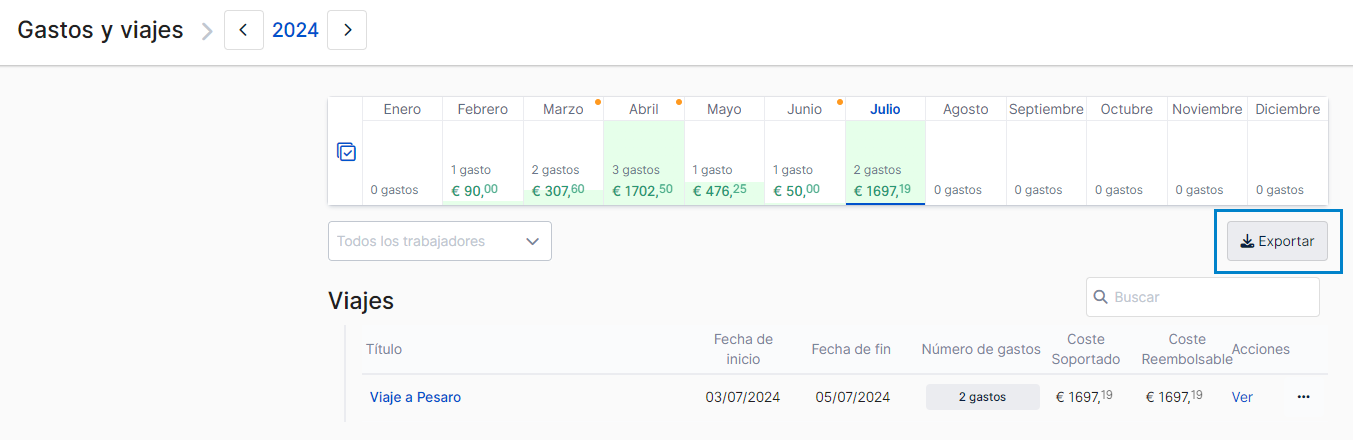Viewport: 1353px width, 440px height.
Task: Select the Agosto month tab
Action: click(x=965, y=110)
